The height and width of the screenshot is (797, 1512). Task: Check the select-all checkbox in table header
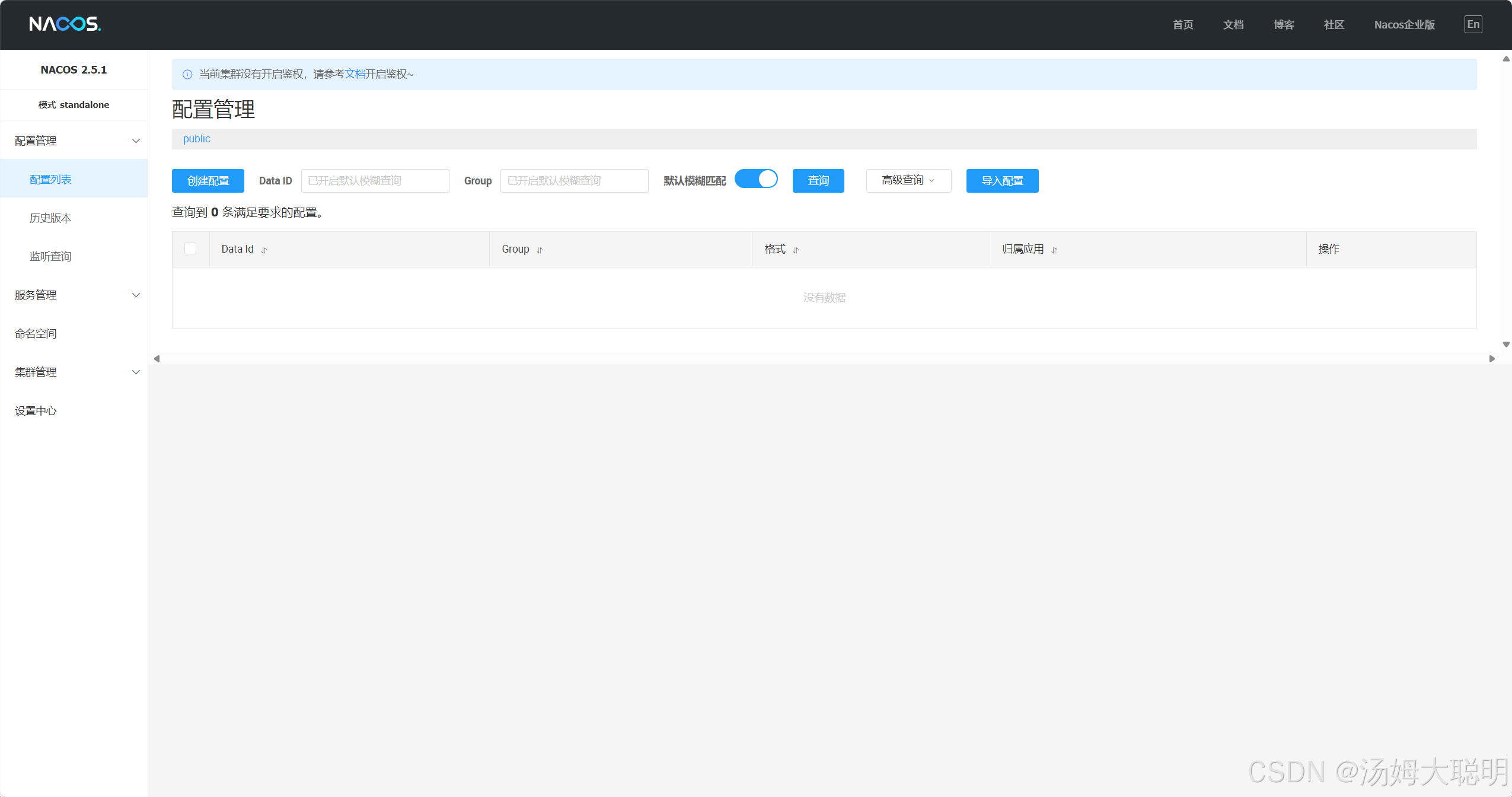tap(190, 248)
